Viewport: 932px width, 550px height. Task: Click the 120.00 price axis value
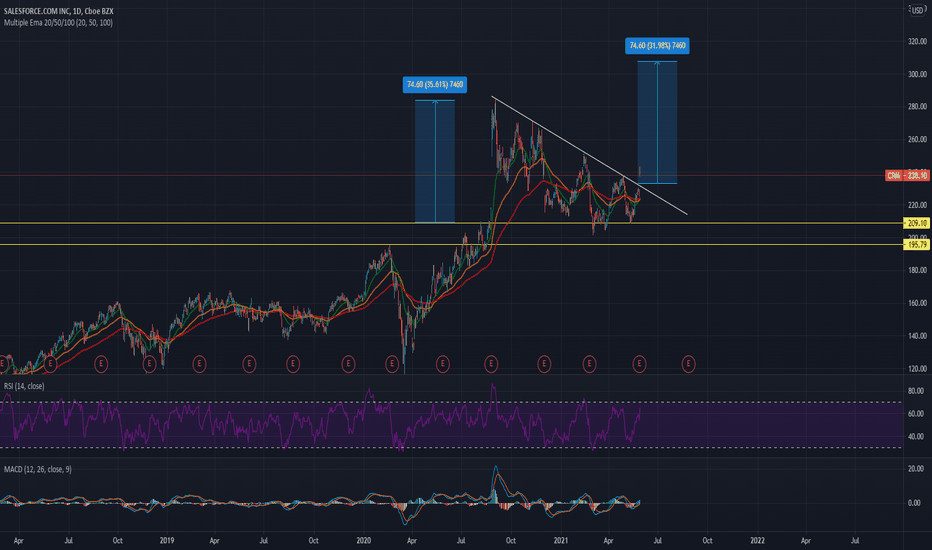(917, 369)
